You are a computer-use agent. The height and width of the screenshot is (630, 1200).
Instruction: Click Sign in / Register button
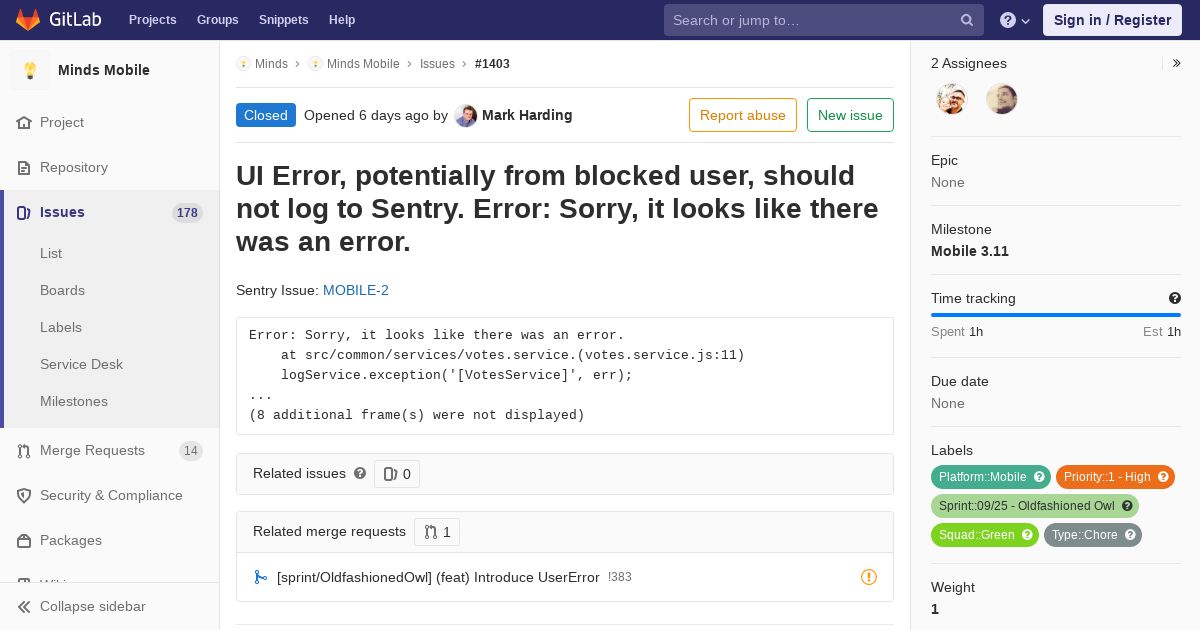[x=1112, y=20]
